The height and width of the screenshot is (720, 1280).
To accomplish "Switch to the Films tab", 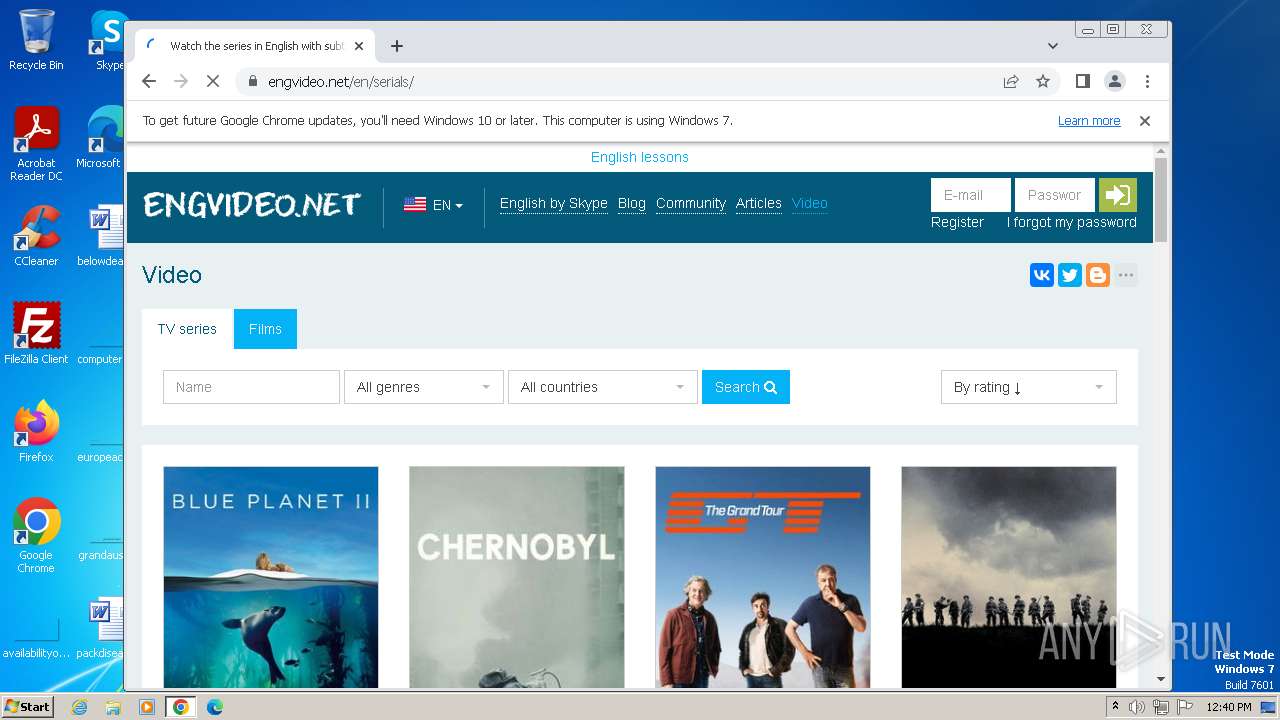I will (x=265, y=329).
